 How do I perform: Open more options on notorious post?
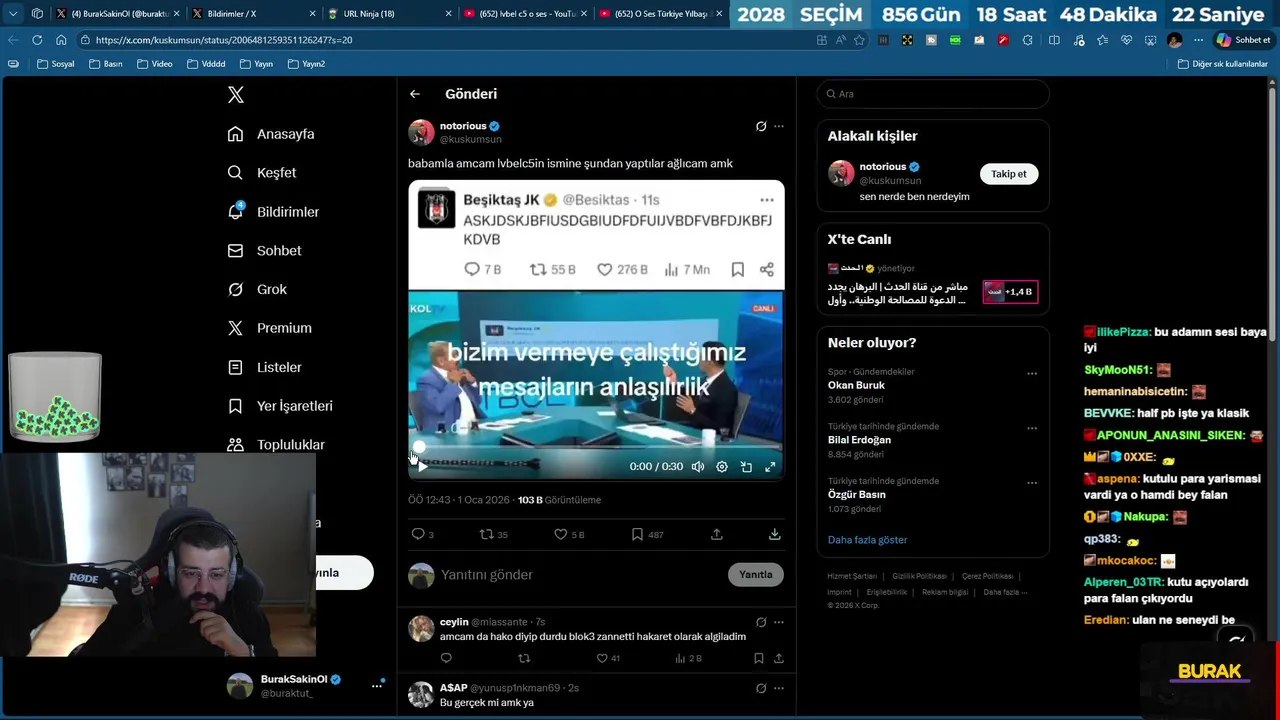coord(779,126)
